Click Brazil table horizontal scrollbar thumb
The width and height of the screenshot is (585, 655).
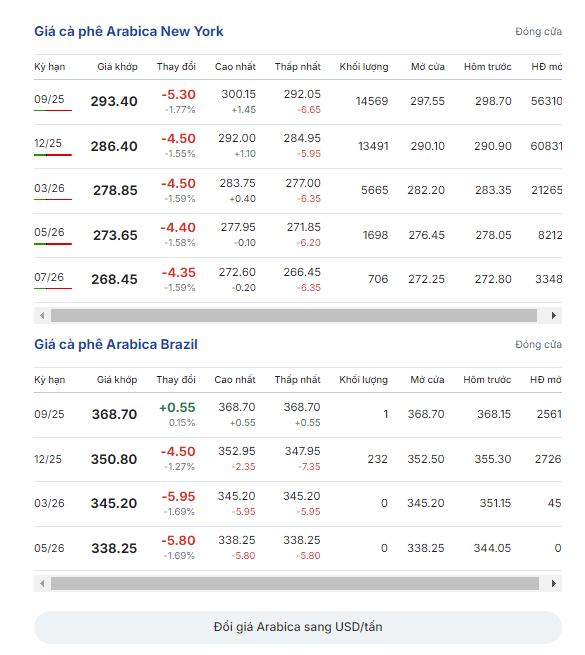pyautogui.click(x=295, y=584)
